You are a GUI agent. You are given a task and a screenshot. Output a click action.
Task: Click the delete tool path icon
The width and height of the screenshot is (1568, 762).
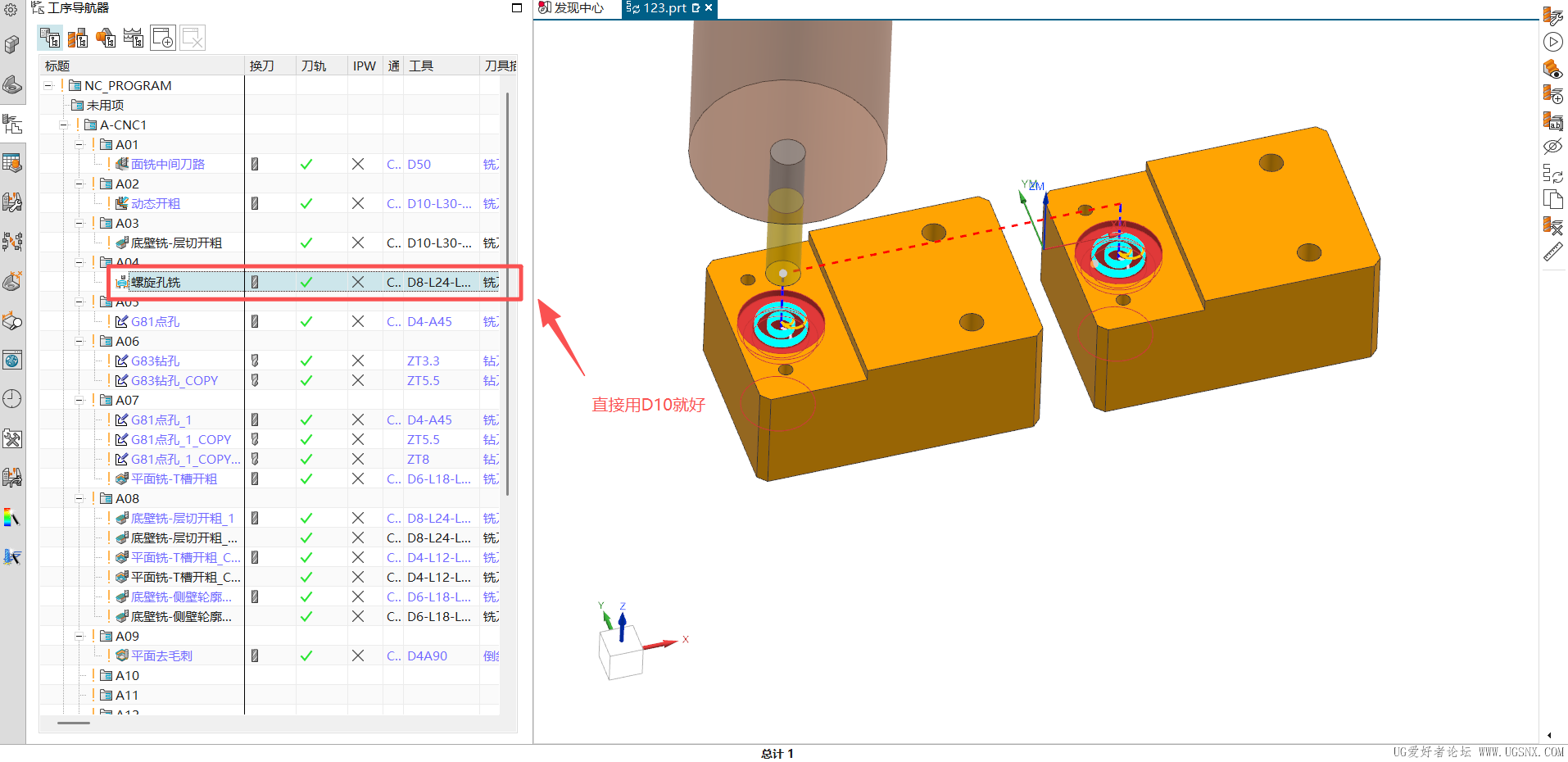[x=1552, y=225]
